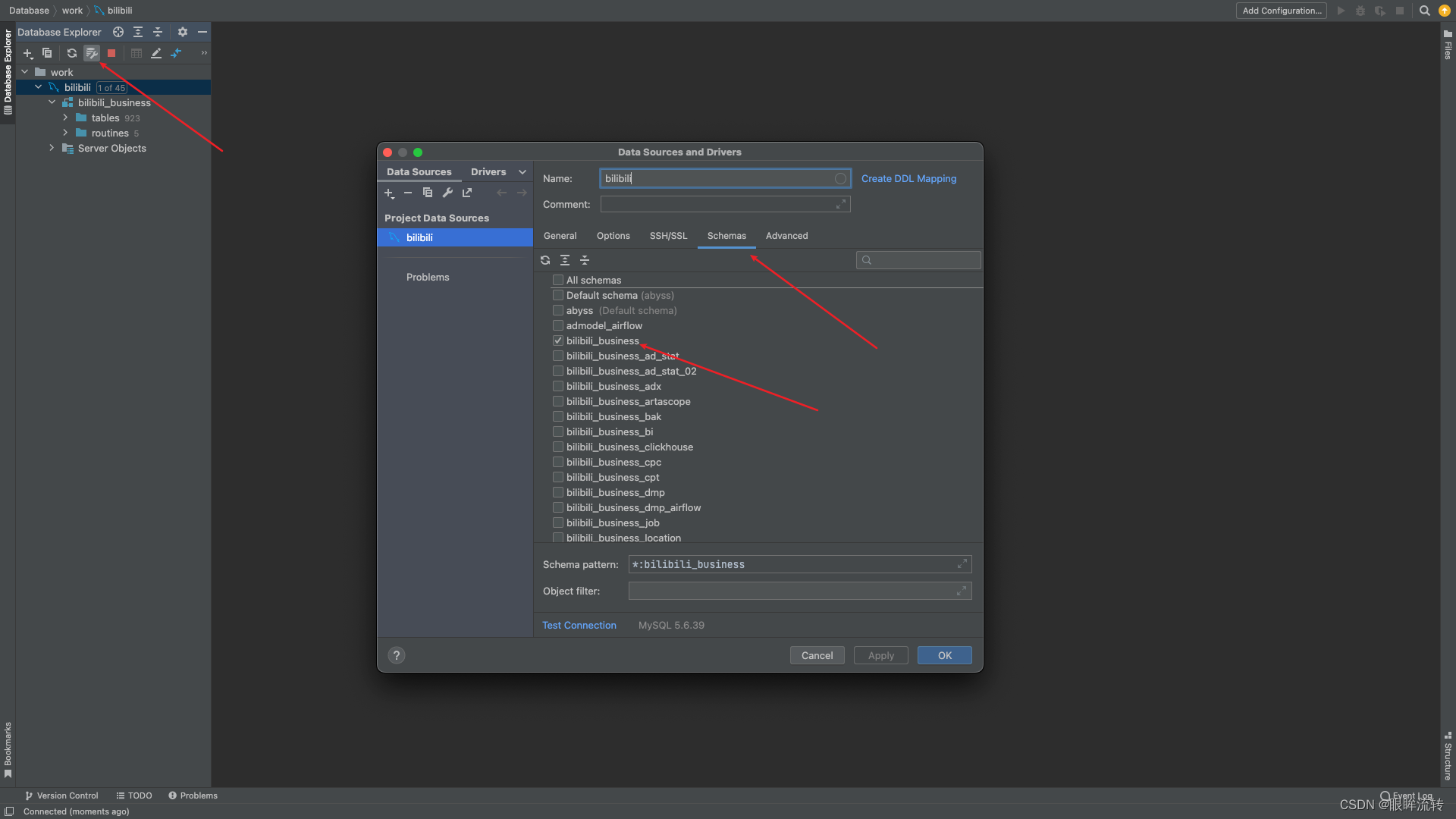Check the All schemas checkbox
The height and width of the screenshot is (819, 1456).
pyautogui.click(x=558, y=280)
